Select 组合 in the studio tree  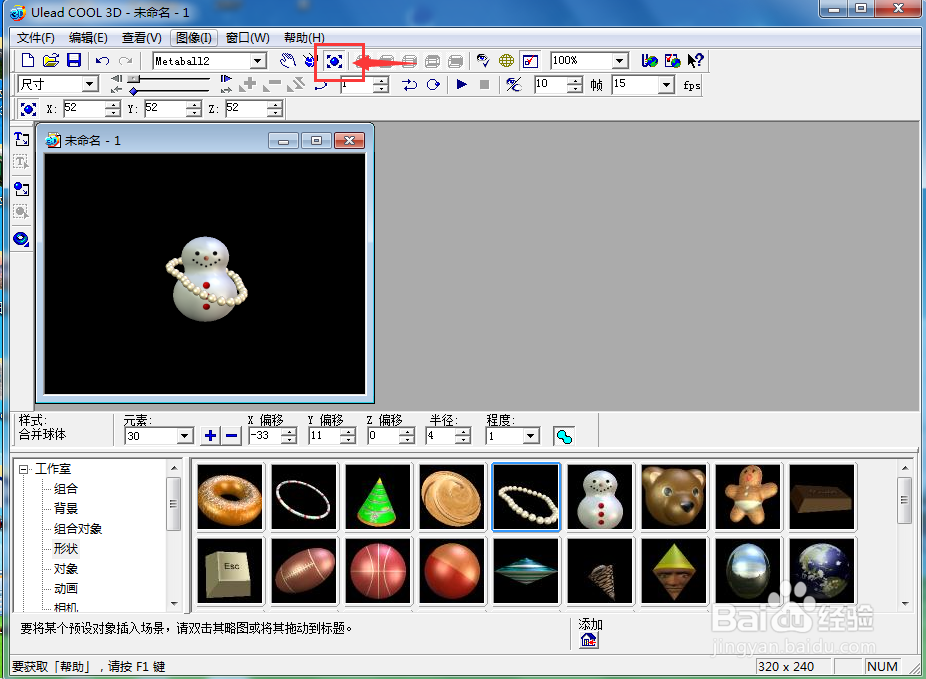(x=66, y=489)
